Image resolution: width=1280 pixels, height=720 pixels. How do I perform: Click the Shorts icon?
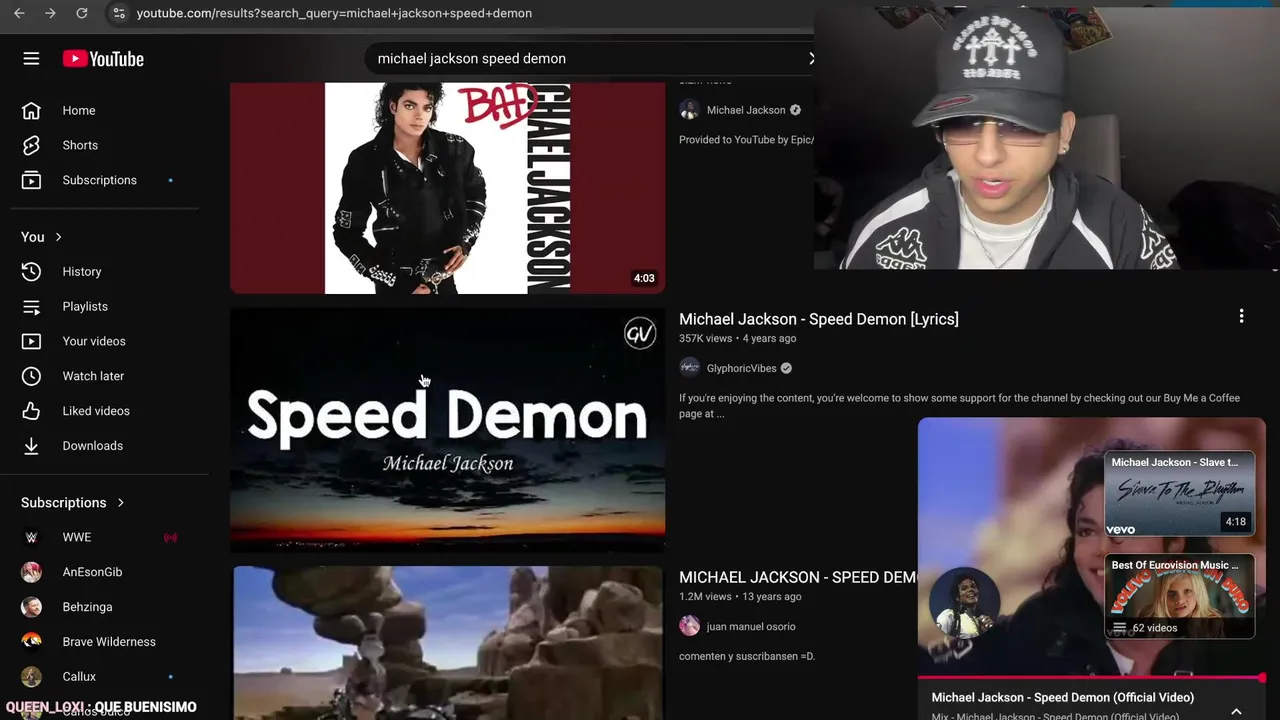[x=31, y=145]
